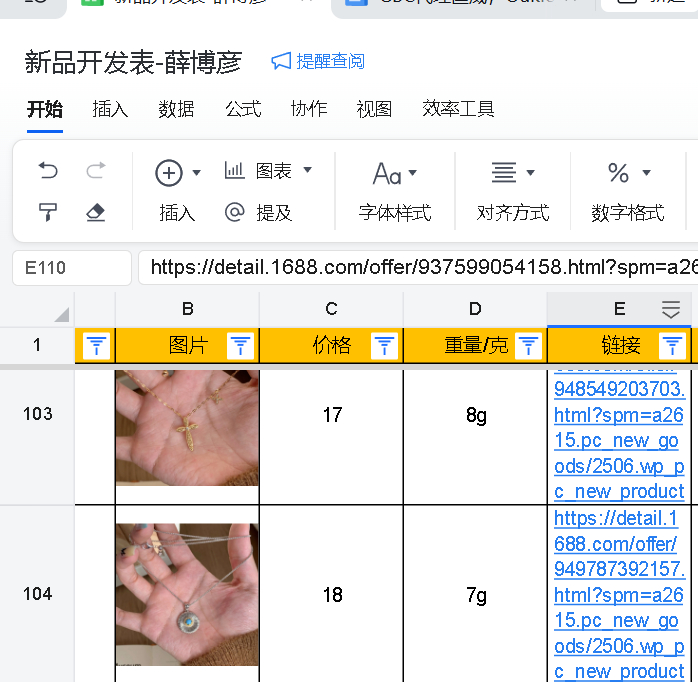Toggle the 重量/克 column filter button

(528, 346)
